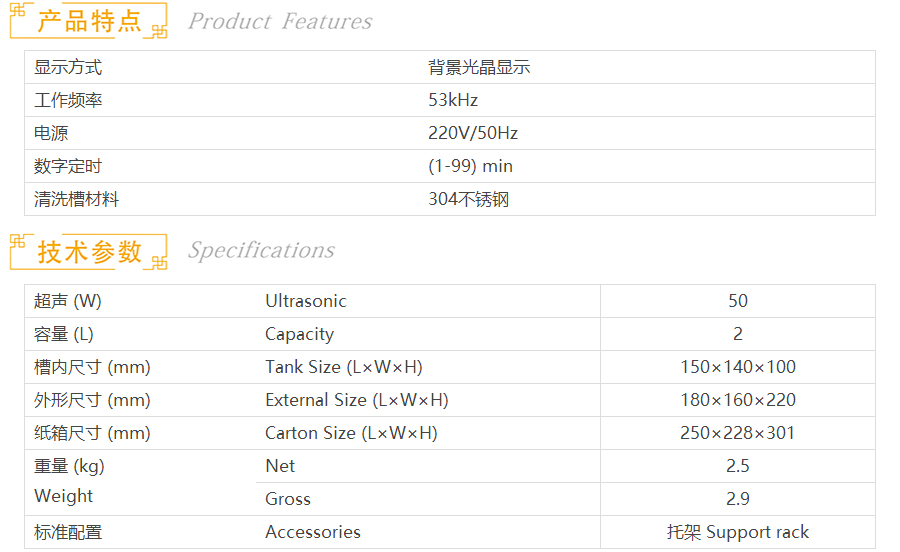Click the Tank Size value 150×140×100
900x552 pixels.
pyautogui.click(x=738, y=367)
